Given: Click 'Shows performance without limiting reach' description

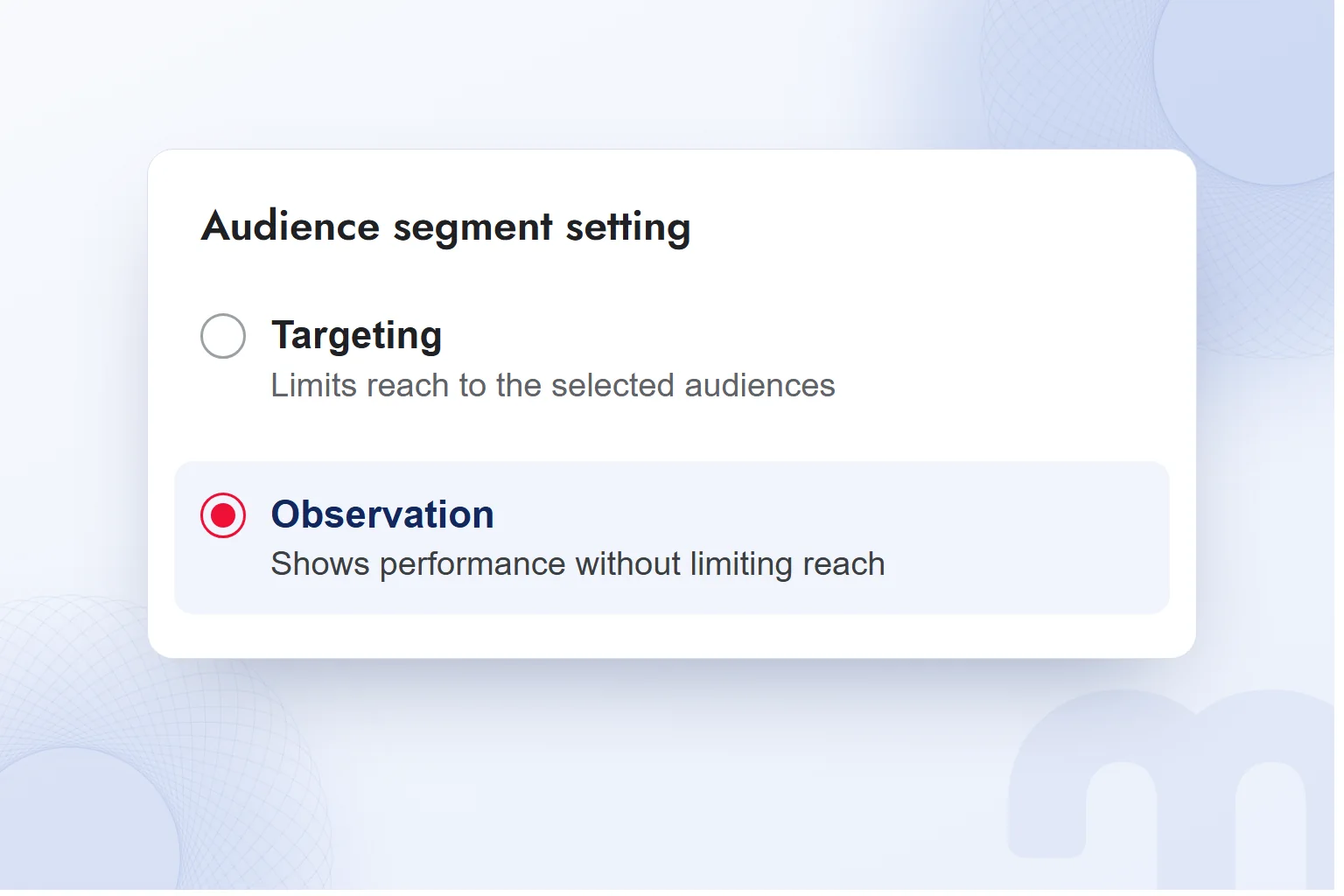Looking at the screenshot, I should pyautogui.click(x=577, y=564).
